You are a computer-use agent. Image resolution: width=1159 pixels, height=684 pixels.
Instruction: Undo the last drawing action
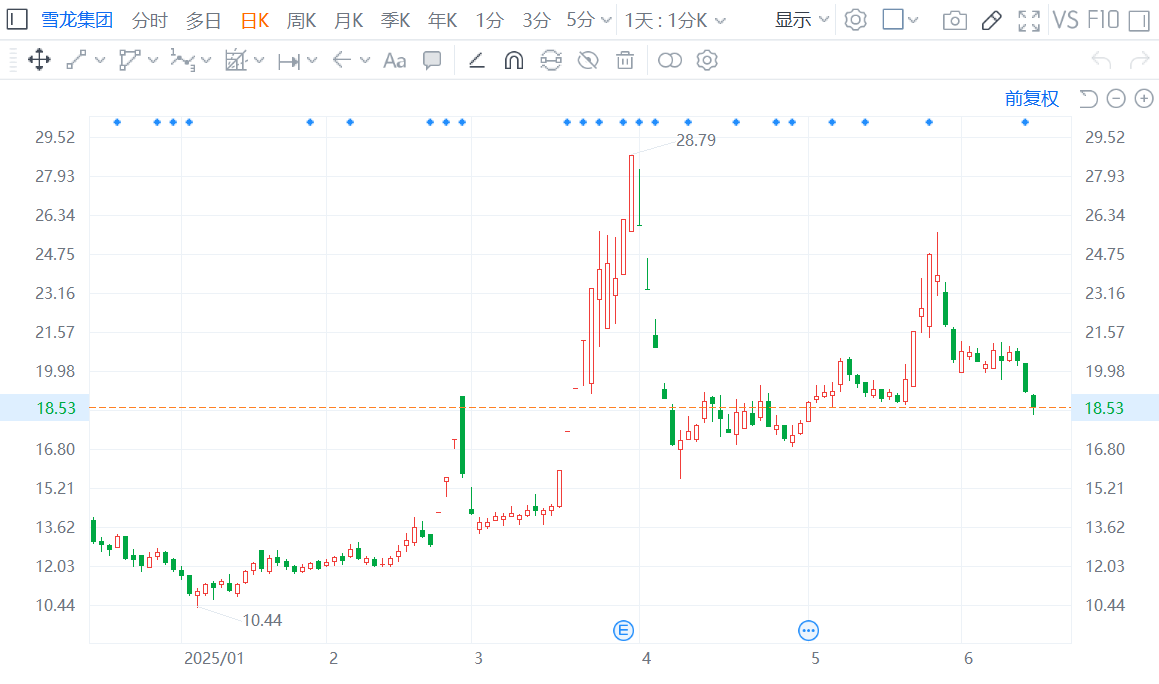(x=1101, y=61)
